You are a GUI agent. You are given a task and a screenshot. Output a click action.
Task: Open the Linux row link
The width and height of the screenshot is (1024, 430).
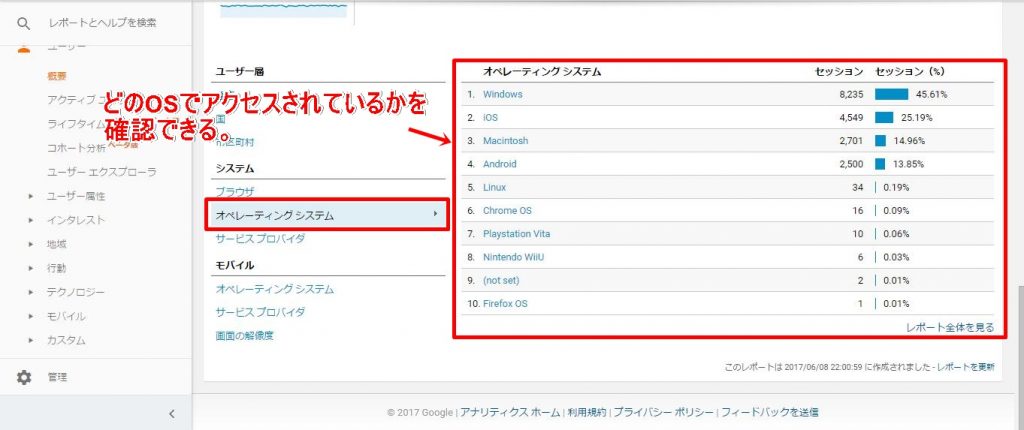click(494, 188)
